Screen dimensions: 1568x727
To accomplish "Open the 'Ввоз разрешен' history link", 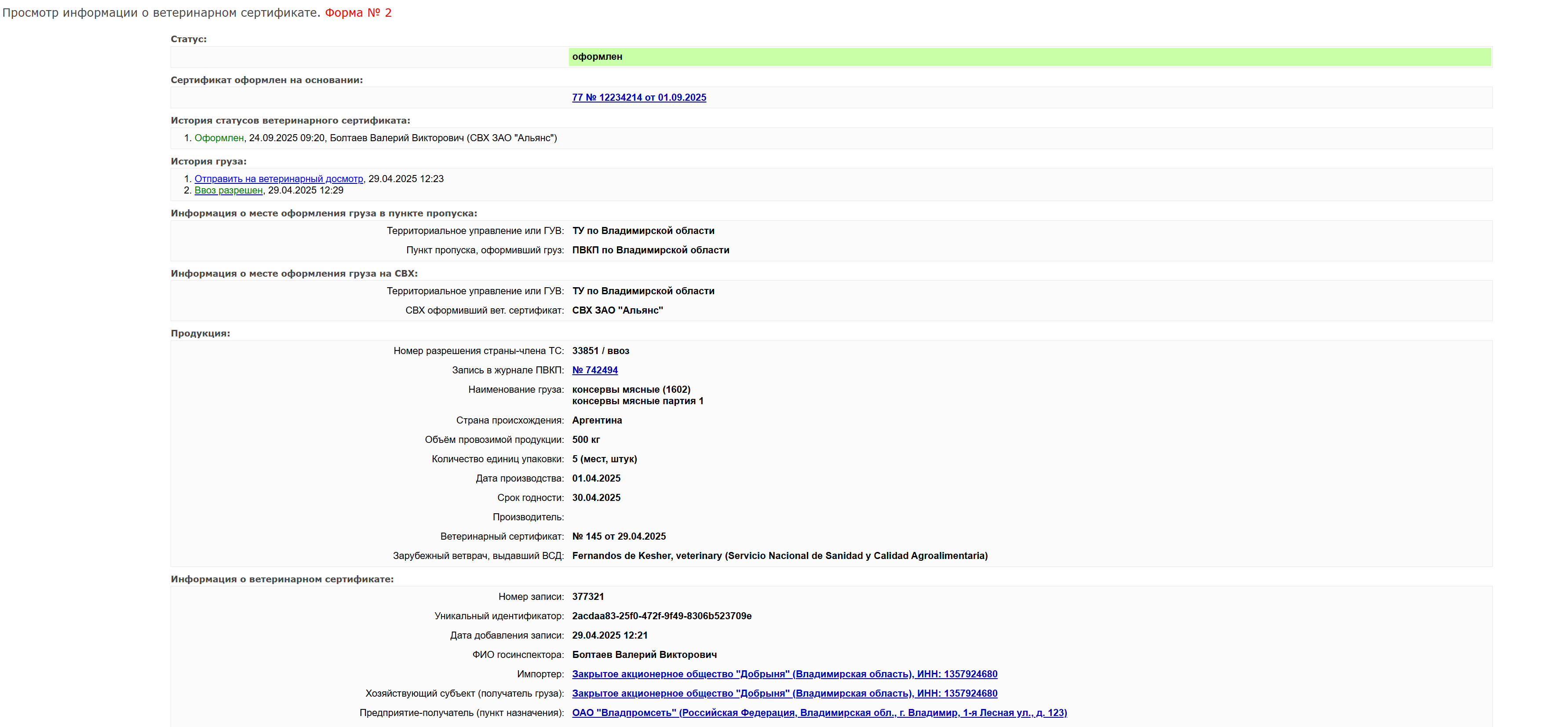I will [228, 190].
